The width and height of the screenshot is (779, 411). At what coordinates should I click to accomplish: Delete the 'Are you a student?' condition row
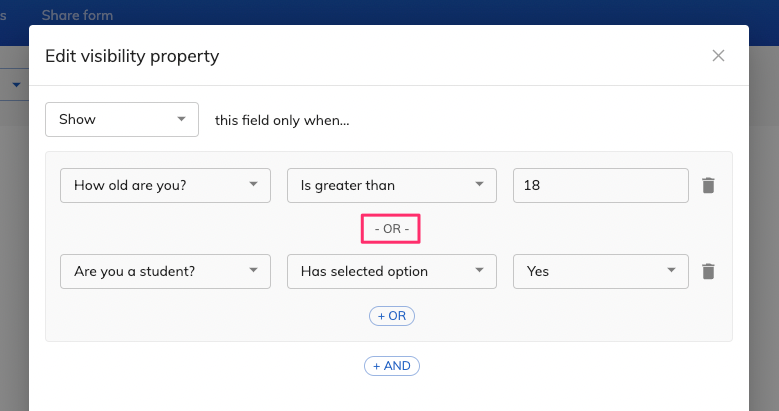tap(708, 271)
